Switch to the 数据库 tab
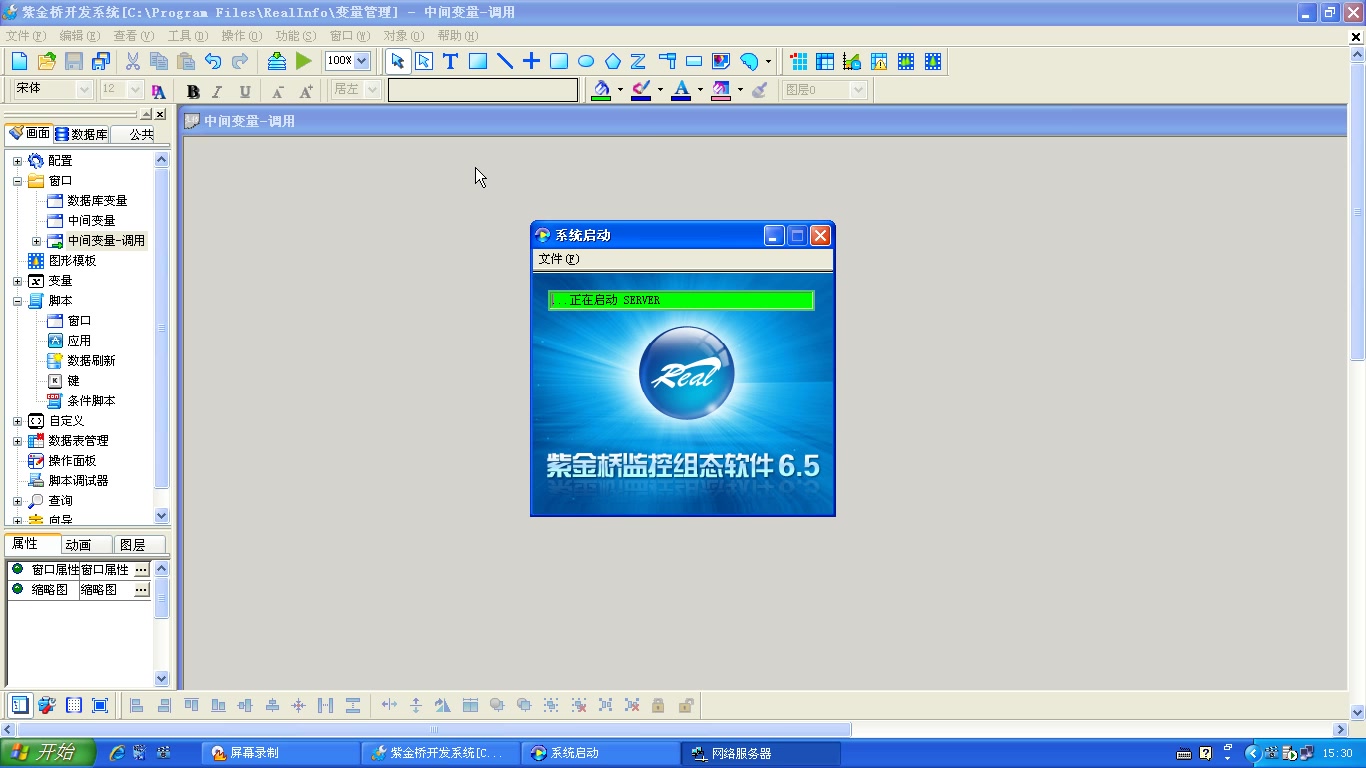 (81, 134)
